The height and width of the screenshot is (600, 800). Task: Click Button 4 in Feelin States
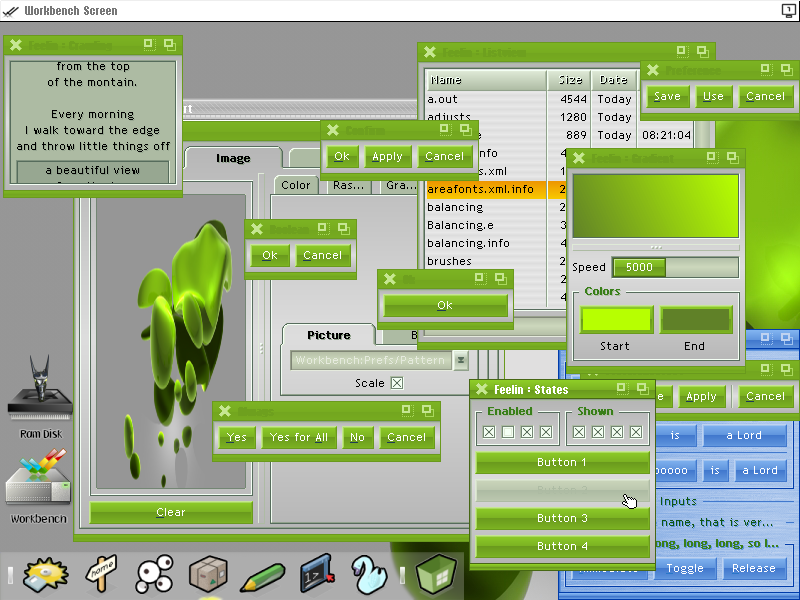562,546
